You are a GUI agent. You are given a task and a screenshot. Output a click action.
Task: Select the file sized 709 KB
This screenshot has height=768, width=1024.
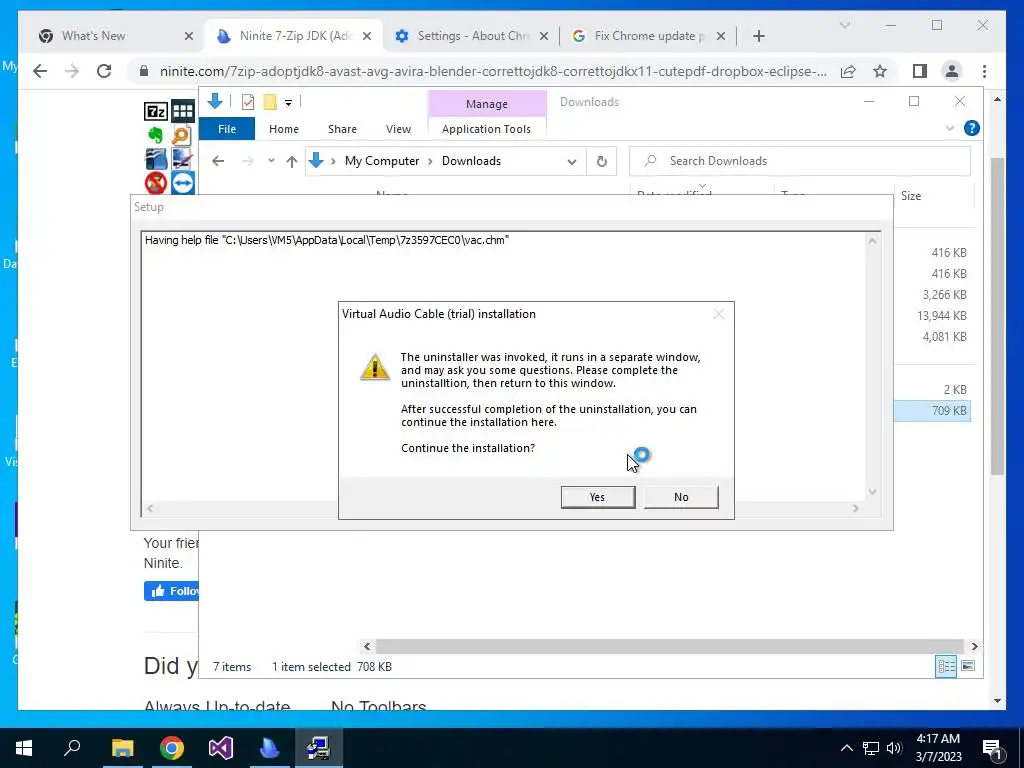932,411
